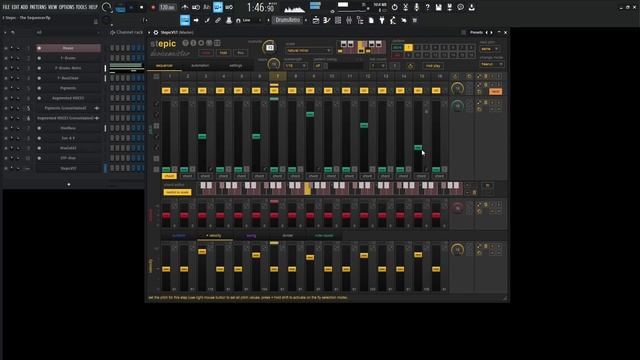Click the microphone recording icon in top toolbar
640x360 pixels.
pyautogui.click(x=416, y=7)
